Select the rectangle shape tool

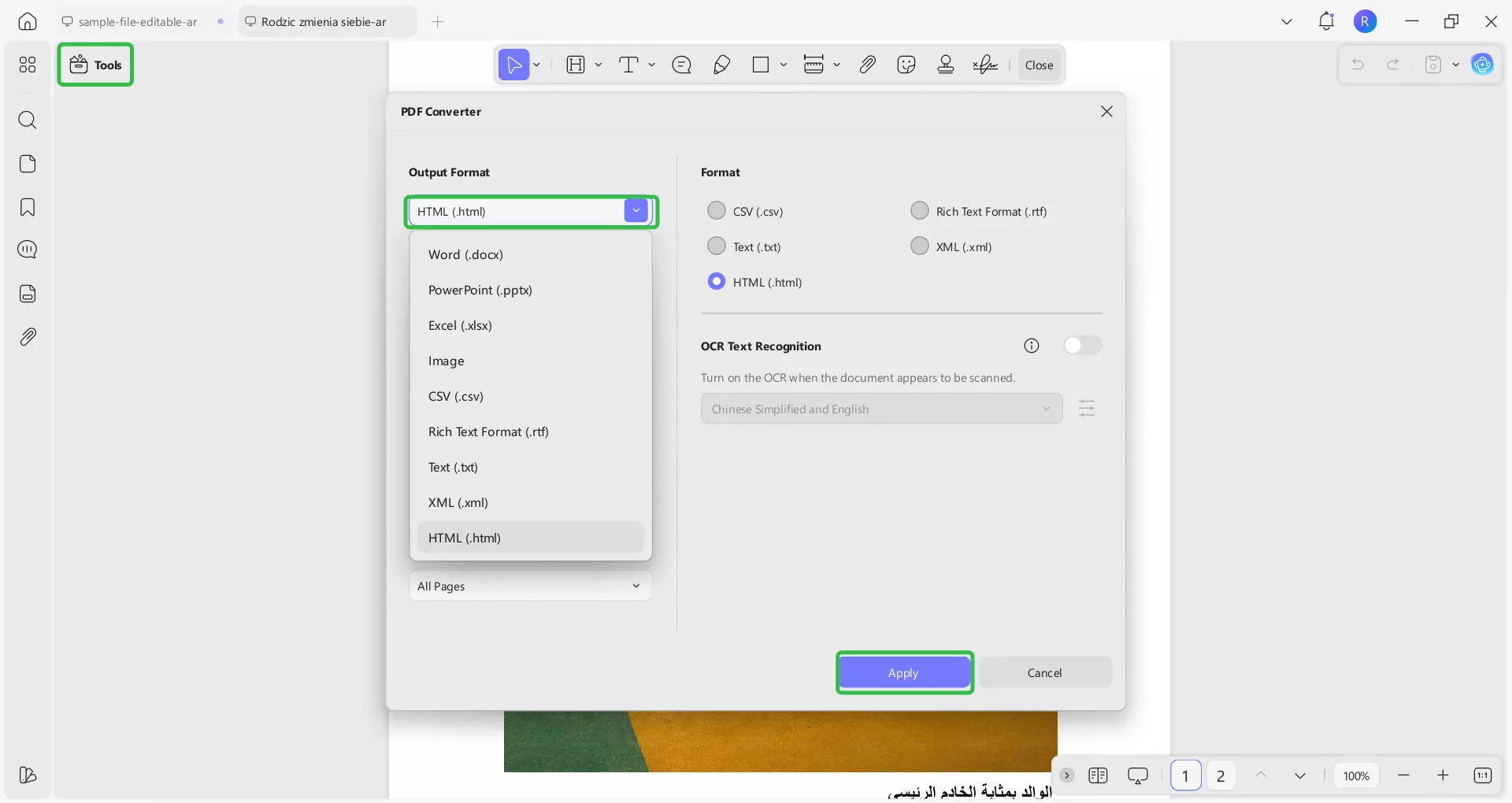coord(761,65)
